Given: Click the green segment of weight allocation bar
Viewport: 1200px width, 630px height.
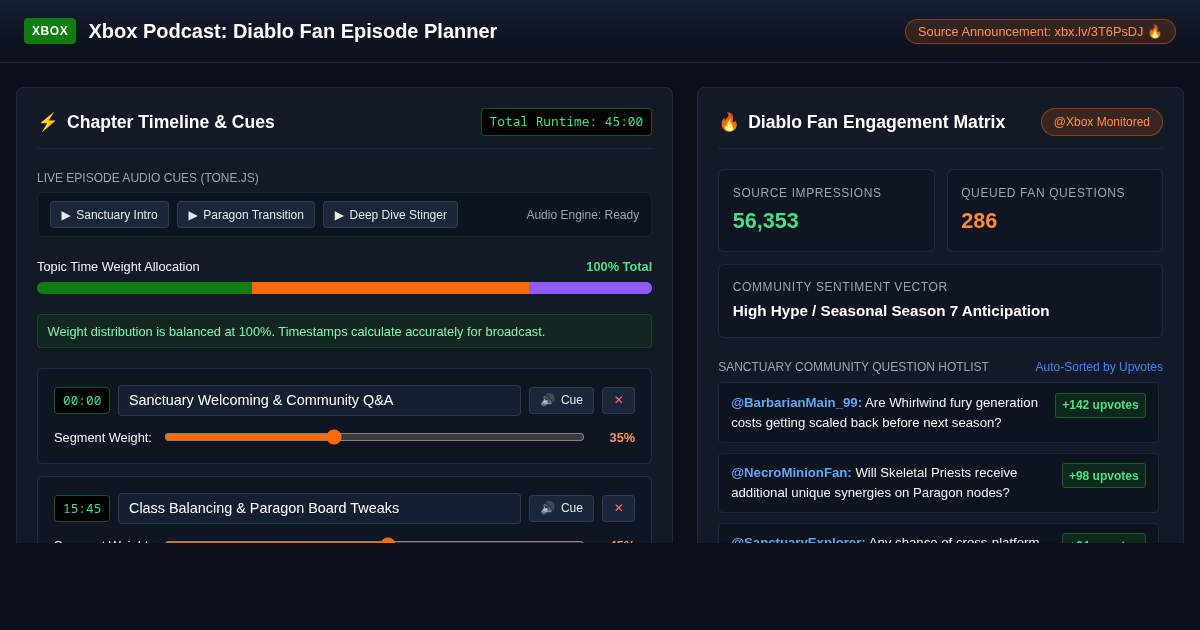Looking at the screenshot, I should [x=144, y=288].
